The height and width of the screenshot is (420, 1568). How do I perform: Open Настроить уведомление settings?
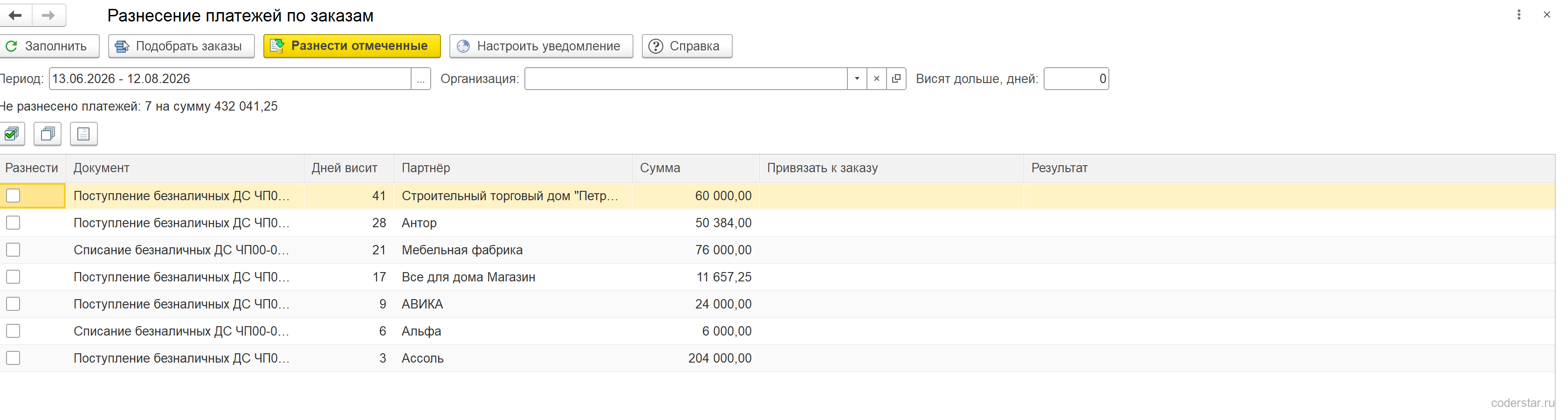[541, 46]
